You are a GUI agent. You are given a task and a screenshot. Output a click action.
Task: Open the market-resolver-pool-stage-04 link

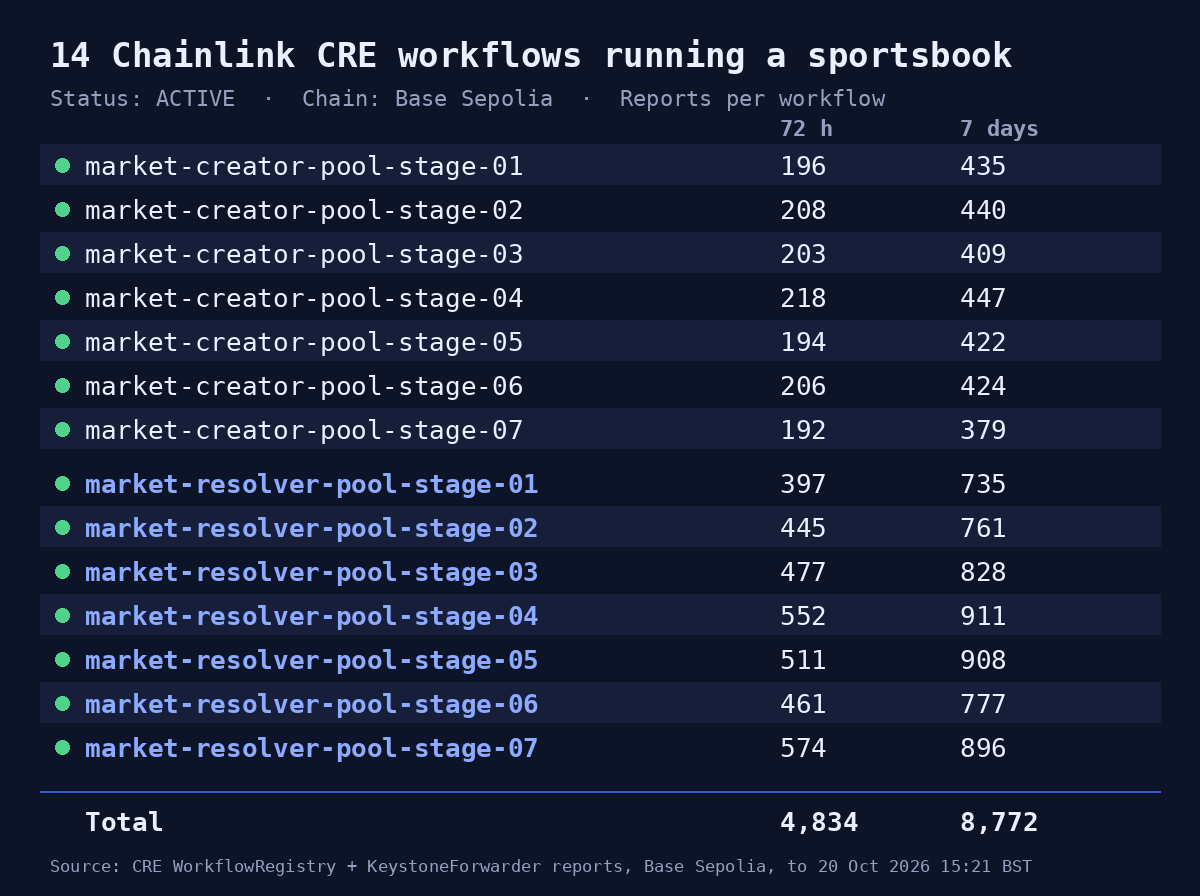pyautogui.click(x=311, y=617)
